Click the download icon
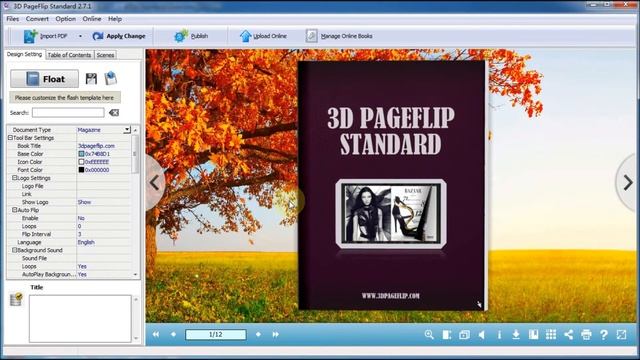The image size is (640, 360). 516,335
